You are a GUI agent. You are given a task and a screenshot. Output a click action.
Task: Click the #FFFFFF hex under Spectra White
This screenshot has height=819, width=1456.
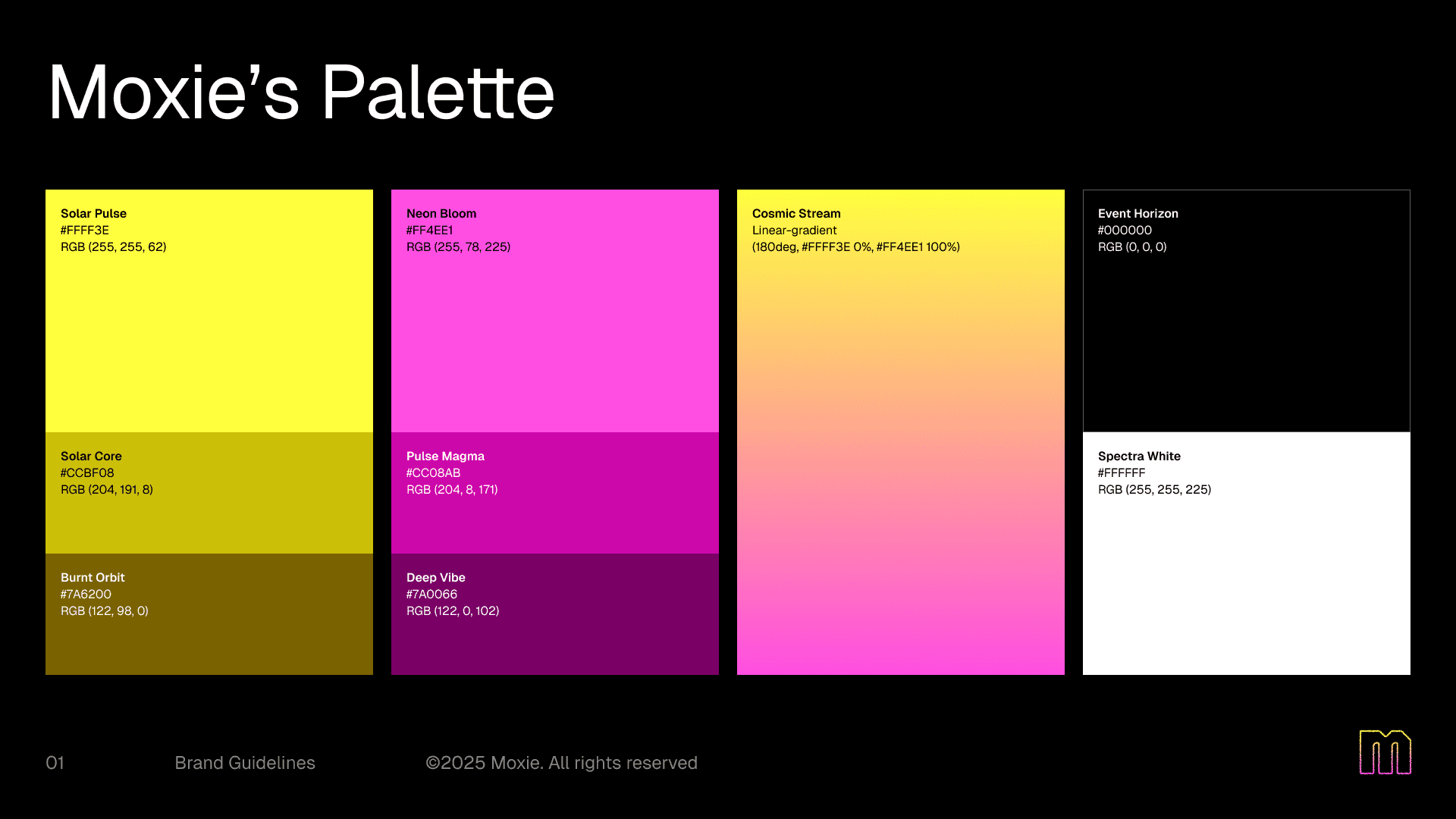(x=1122, y=473)
